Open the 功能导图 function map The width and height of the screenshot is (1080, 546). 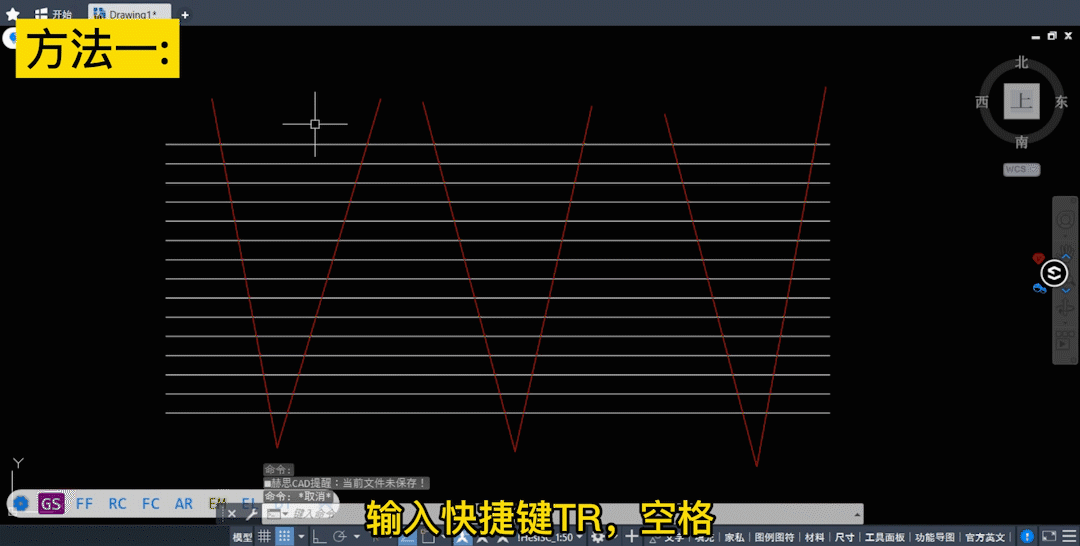935,537
